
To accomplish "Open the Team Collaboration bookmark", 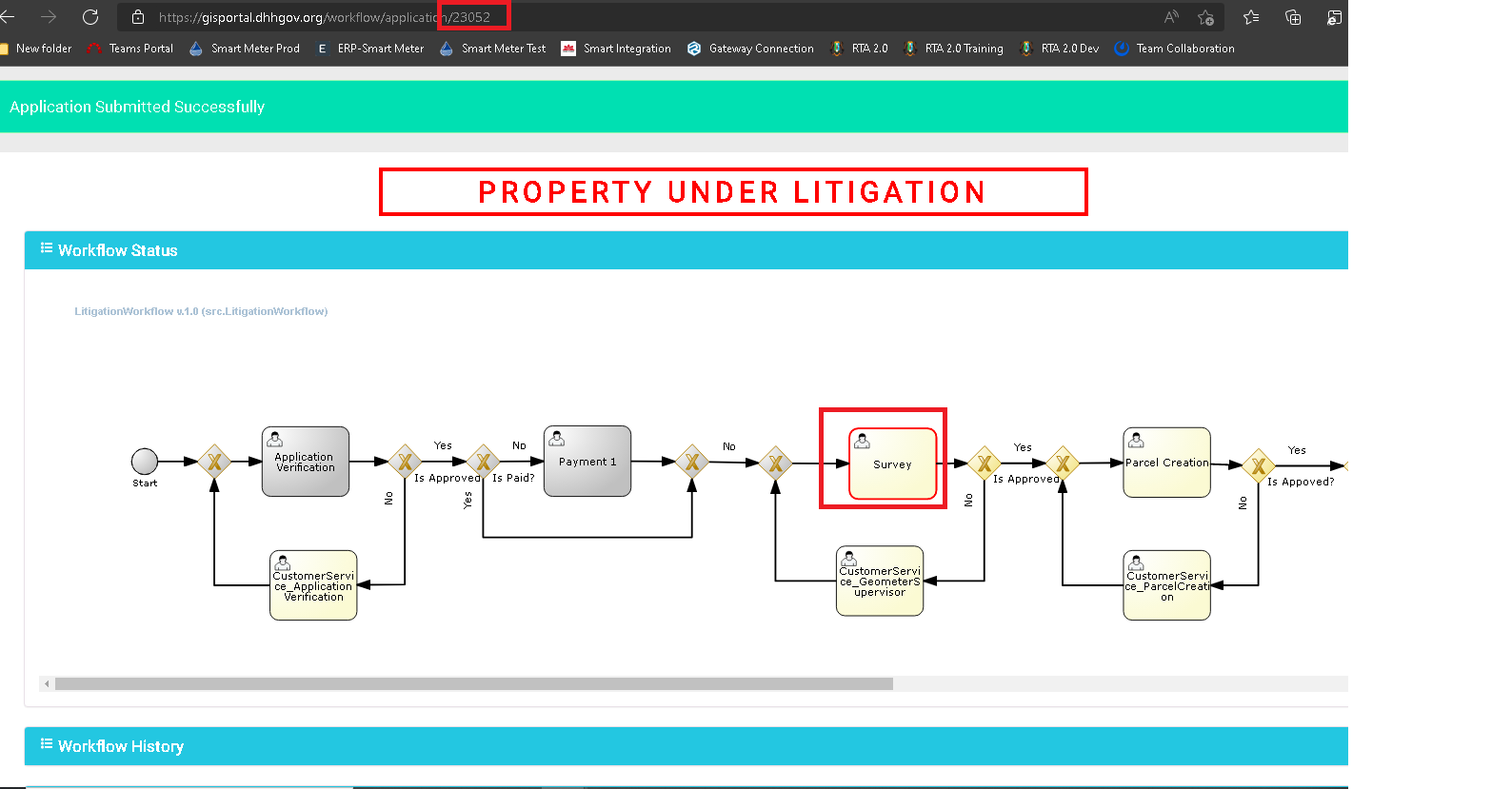I will point(1174,49).
